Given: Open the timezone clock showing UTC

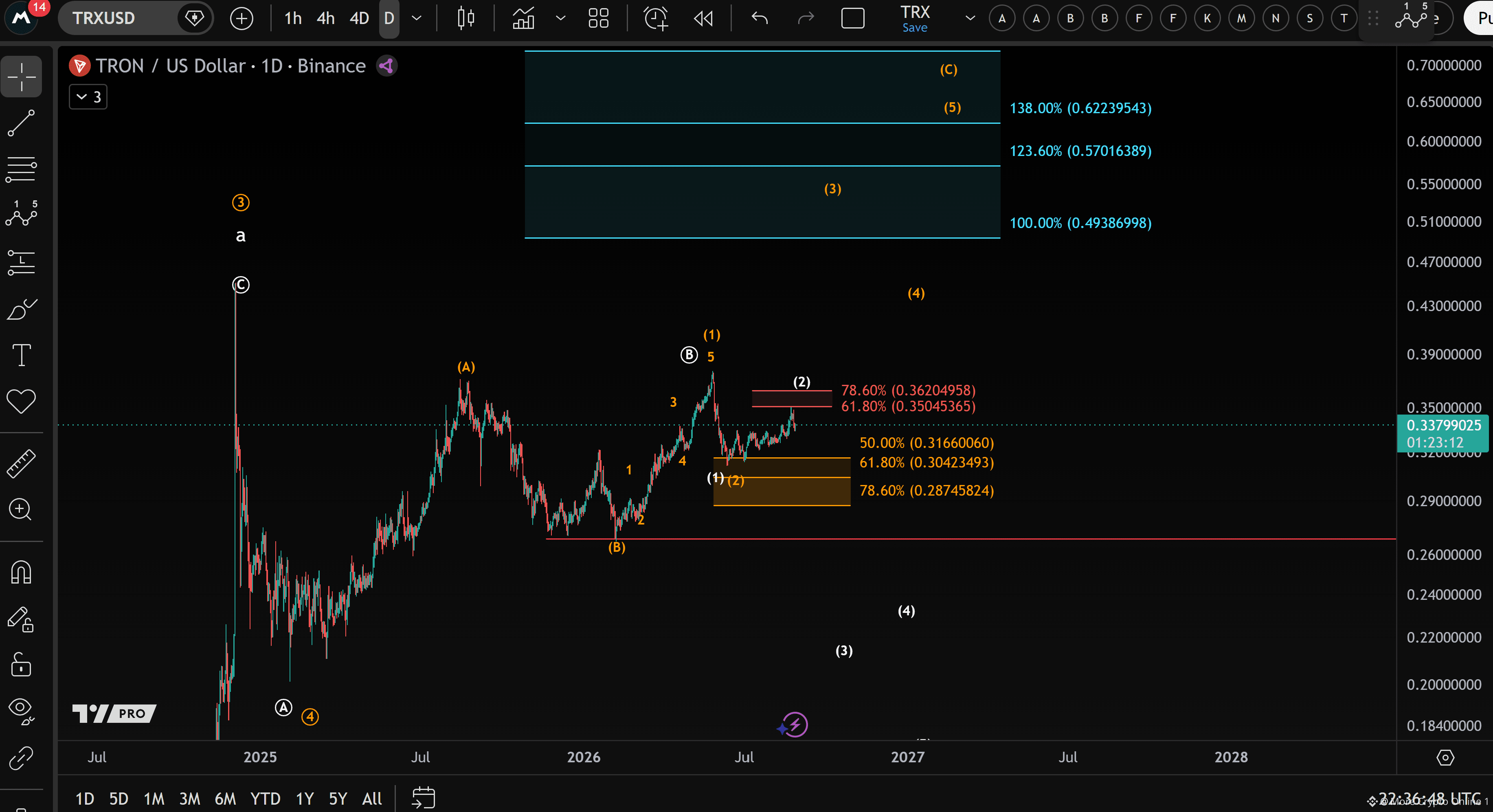Looking at the screenshot, I should coord(1429,799).
